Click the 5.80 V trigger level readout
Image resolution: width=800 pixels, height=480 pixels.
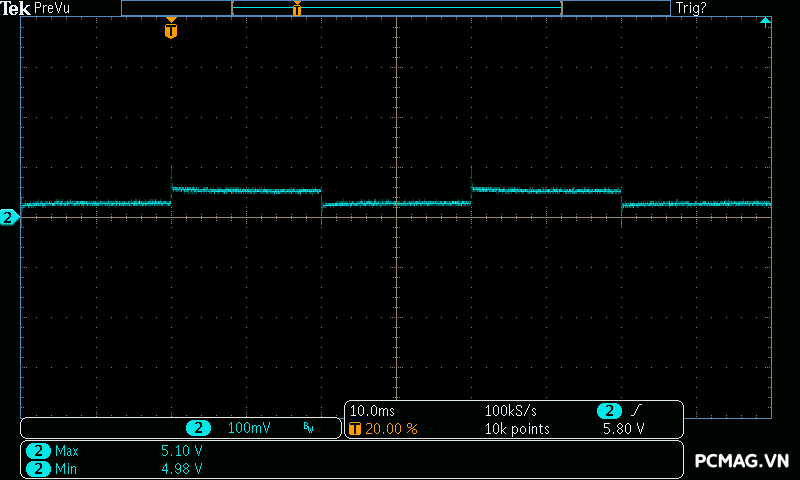[622, 429]
